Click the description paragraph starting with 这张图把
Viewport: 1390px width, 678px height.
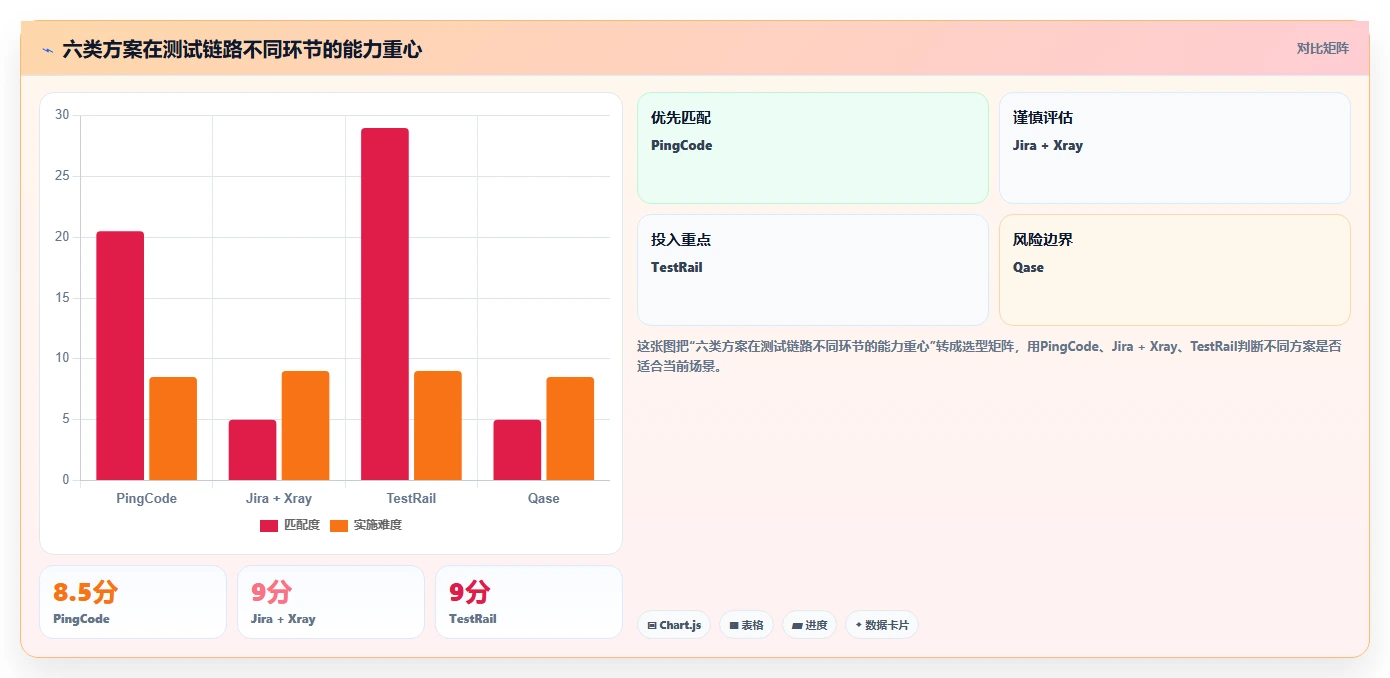click(989, 356)
